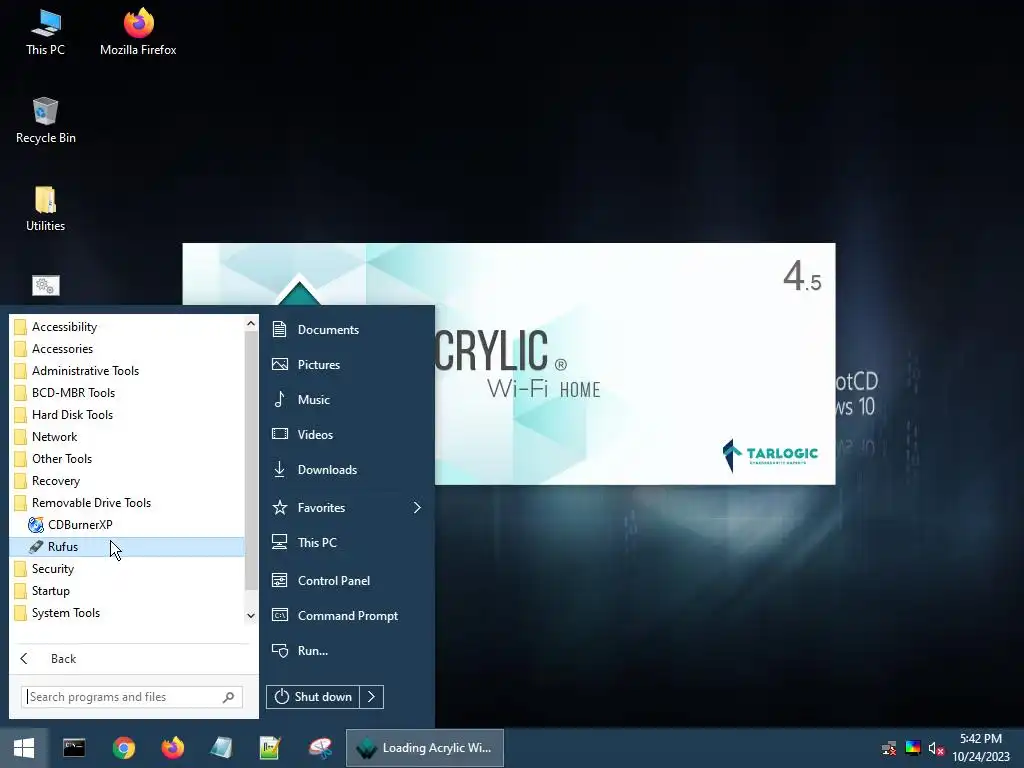Expand the Favorites submenu arrow
This screenshot has width=1024, height=768.
pos(417,507)
